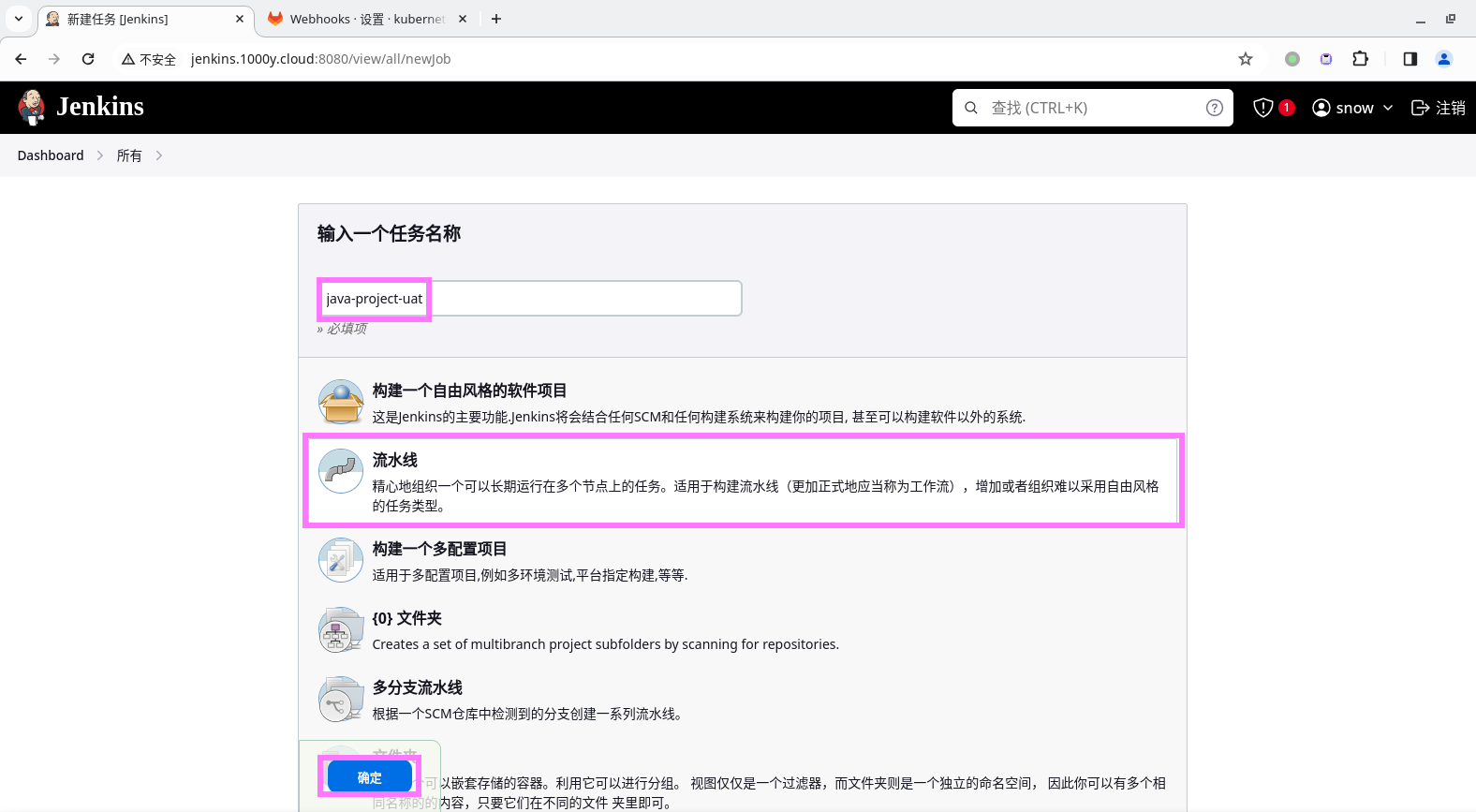Screen dimensions: 1476x812
Task: Open the Jenkins home title link
Action: coord(100,107)
